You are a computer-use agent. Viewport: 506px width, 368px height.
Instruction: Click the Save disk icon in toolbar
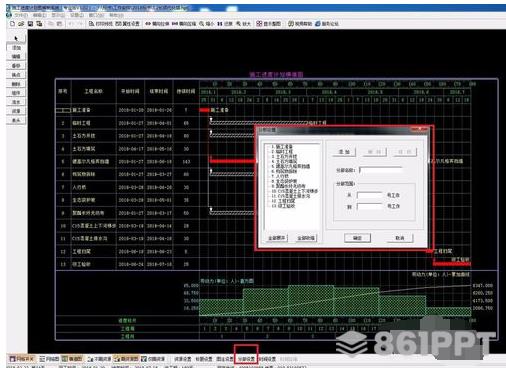30,24
